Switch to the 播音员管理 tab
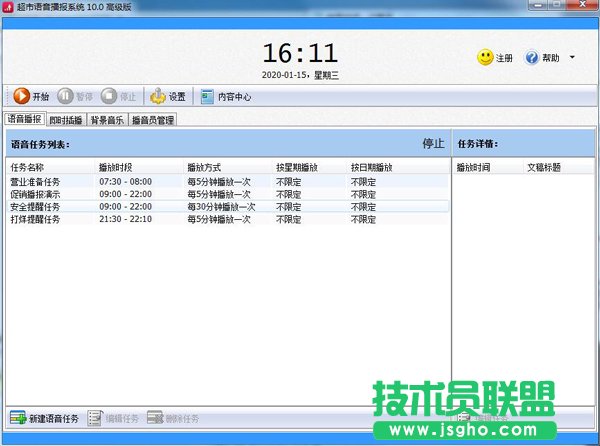Image resolution: width=600 pixels, height=446 pixels. [153, 120]
